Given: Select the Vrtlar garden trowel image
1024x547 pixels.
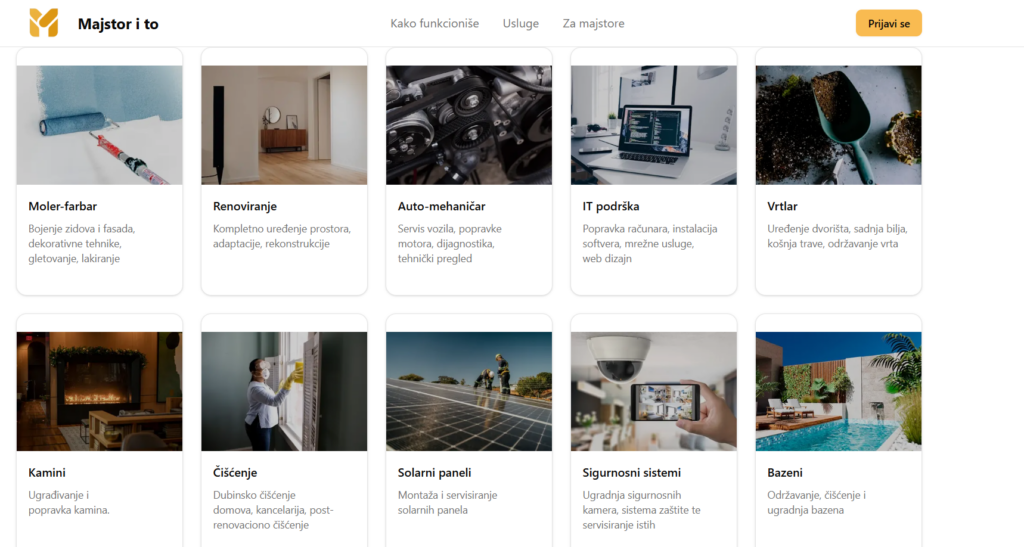Looking at the screenshot, I should 838,125.
